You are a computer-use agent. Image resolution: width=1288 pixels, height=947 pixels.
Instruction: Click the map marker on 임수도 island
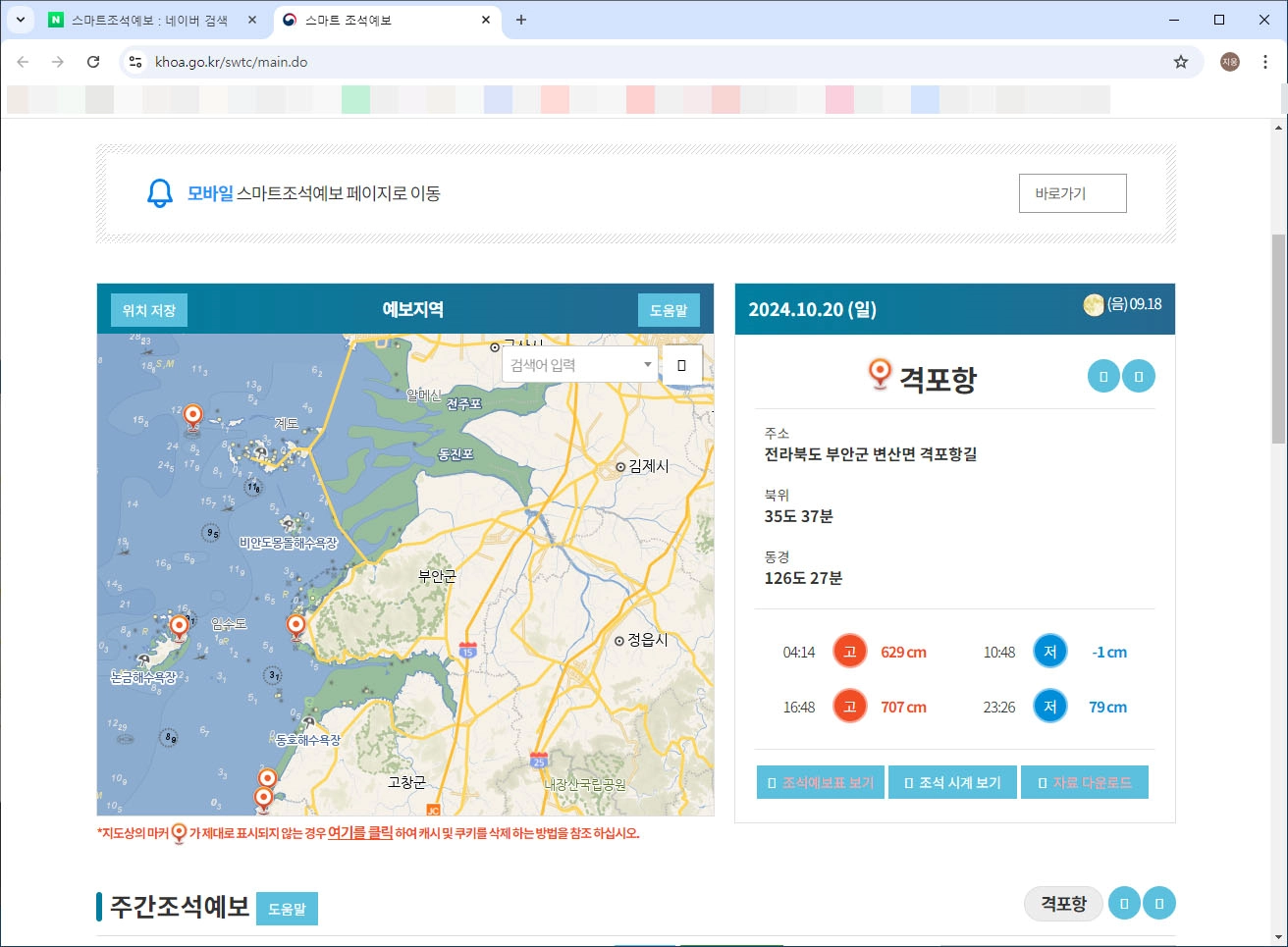180,624
